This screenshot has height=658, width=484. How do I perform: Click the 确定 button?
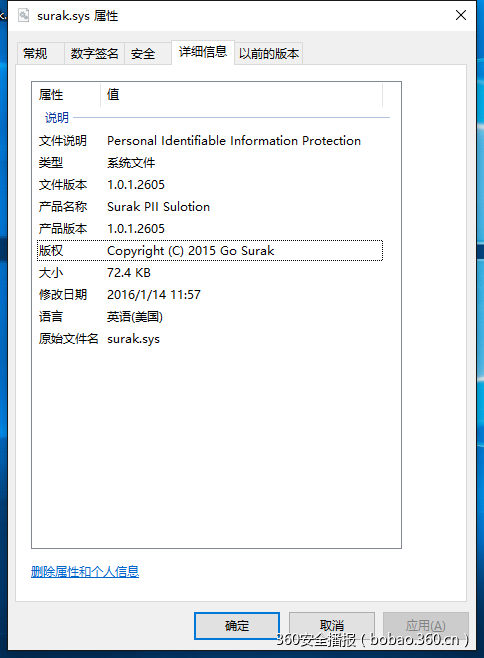coord(237,626)
